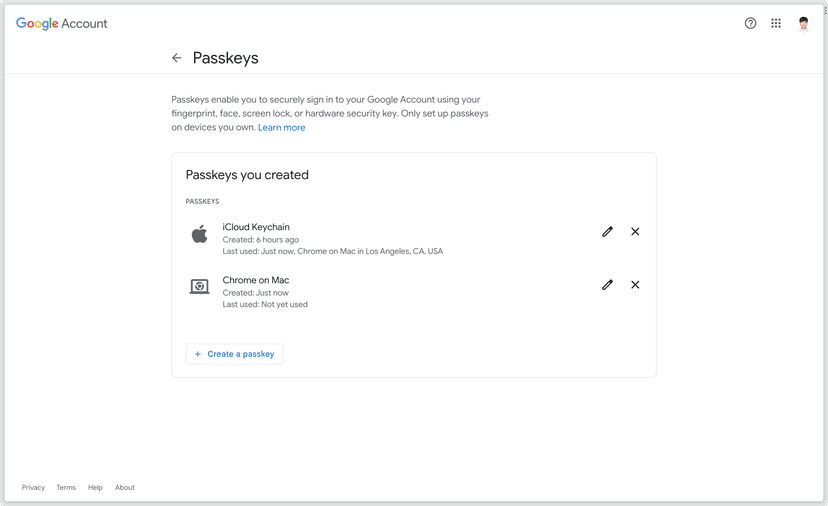Click the Passkeys page heading
The height and width of the screenshot is (506, 828).
tap(226, 58)
